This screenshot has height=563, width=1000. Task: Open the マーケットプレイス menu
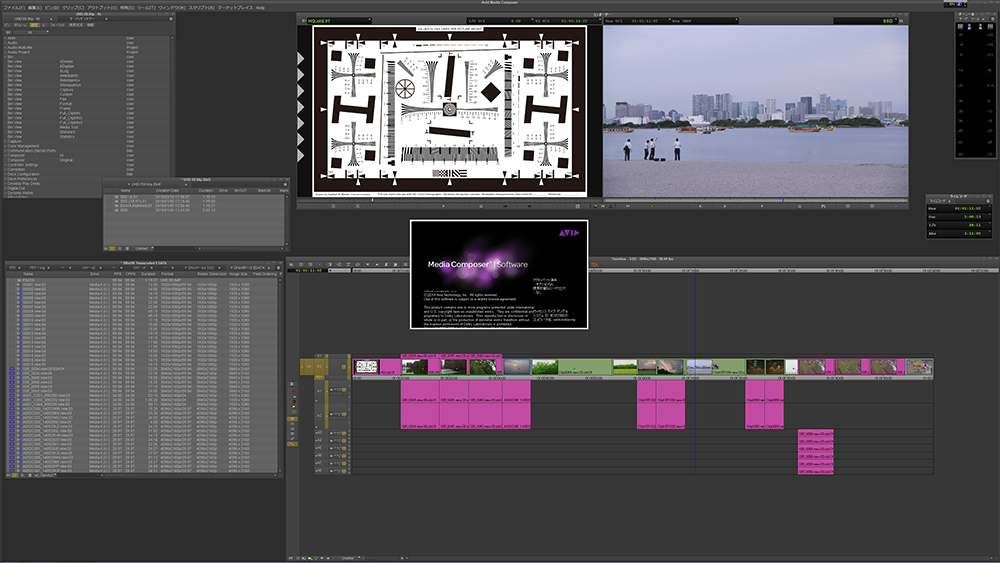coord(235,8)
